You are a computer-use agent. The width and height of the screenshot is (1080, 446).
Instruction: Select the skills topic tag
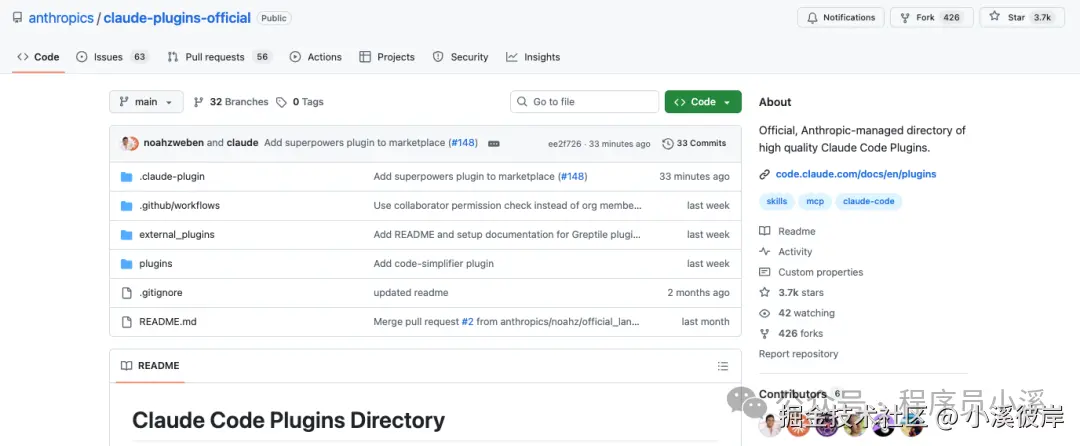coord(776,202)
